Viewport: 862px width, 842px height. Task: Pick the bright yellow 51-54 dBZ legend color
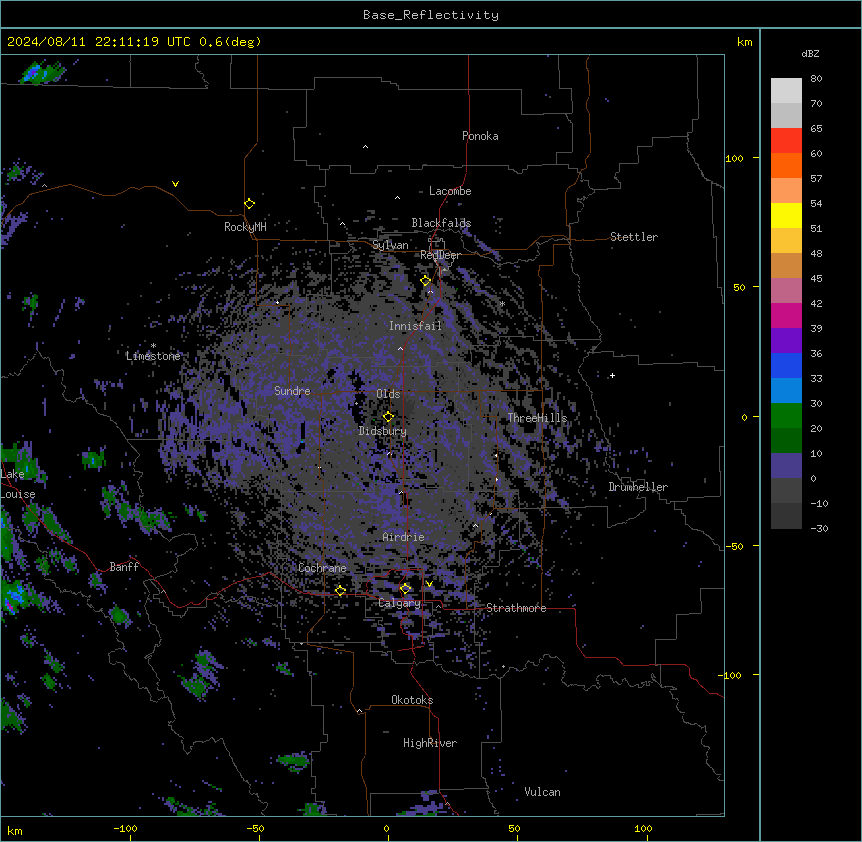click(x=786, y=215)
